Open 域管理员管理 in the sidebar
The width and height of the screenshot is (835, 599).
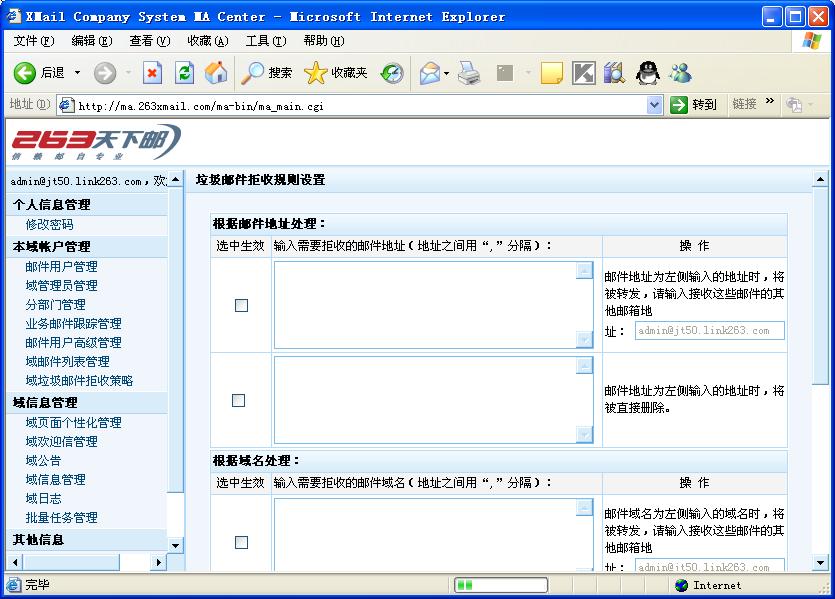[x=61, y=286]
